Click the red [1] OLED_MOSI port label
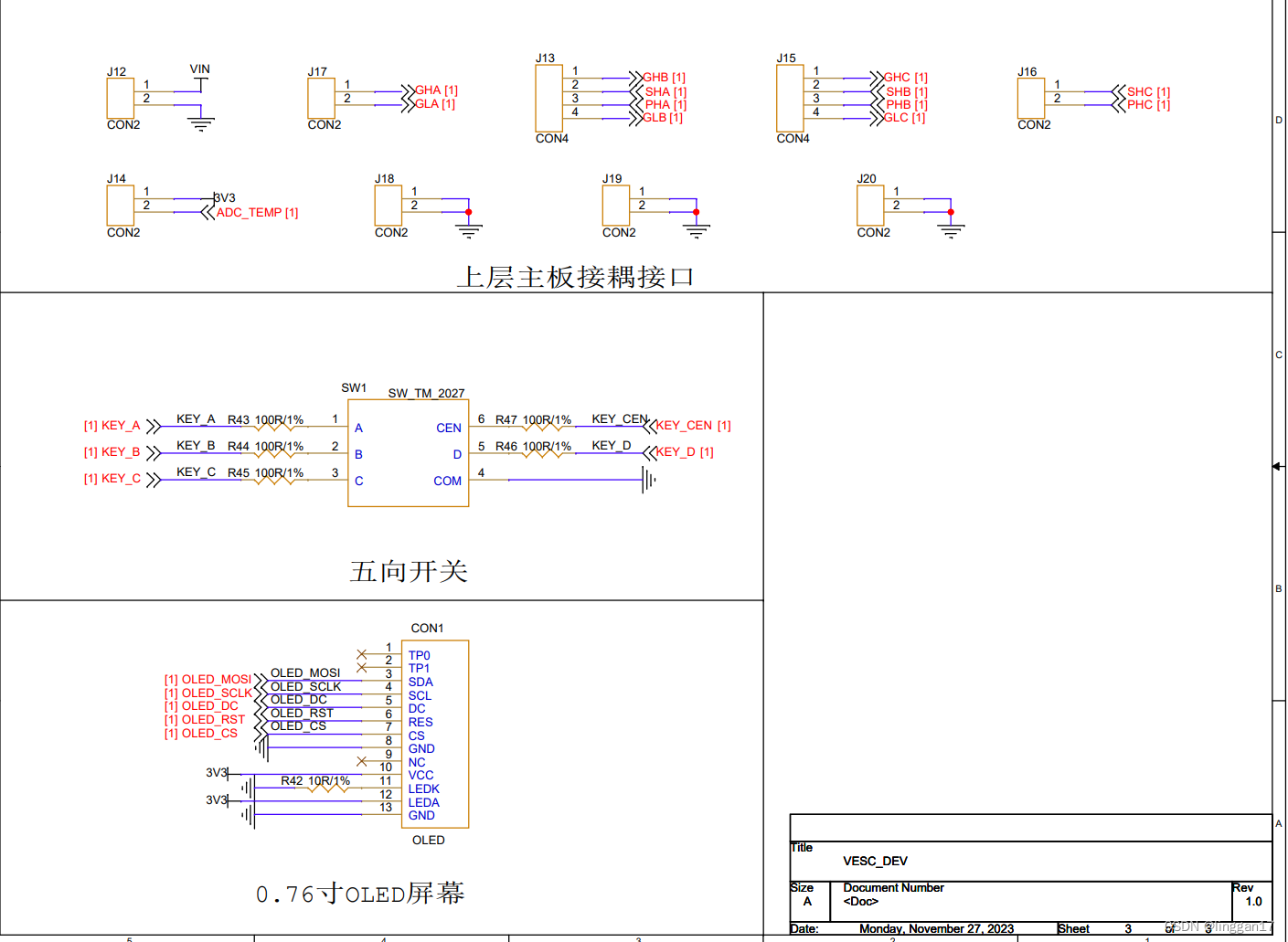Image resolution: width=1288 pixels, height=942 pixels. tap(208, 680)
